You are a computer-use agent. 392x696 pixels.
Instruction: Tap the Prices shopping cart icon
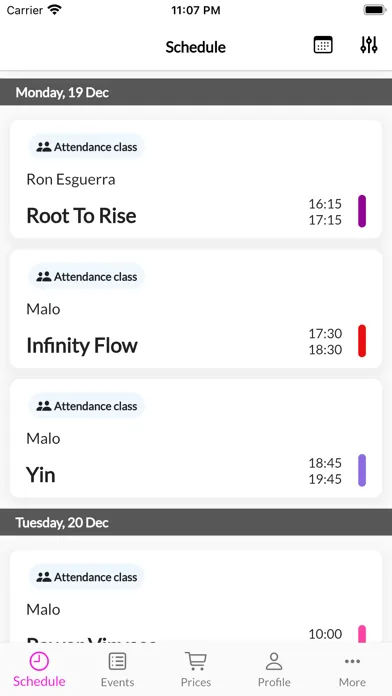[x=196, y=661]
